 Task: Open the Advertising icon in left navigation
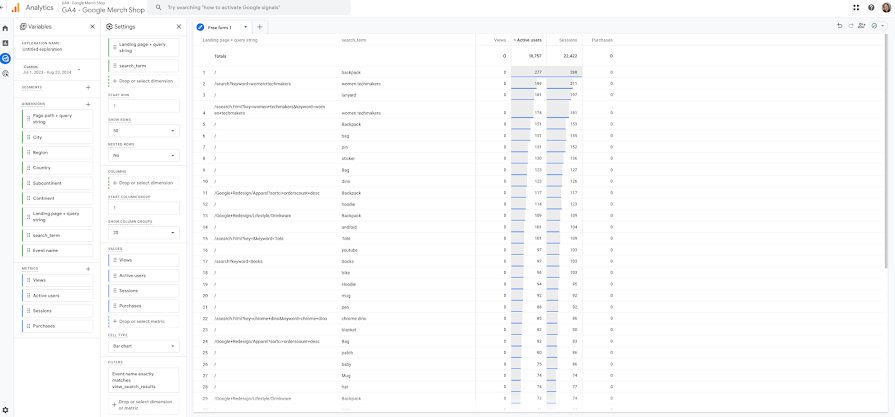[5, 74]
